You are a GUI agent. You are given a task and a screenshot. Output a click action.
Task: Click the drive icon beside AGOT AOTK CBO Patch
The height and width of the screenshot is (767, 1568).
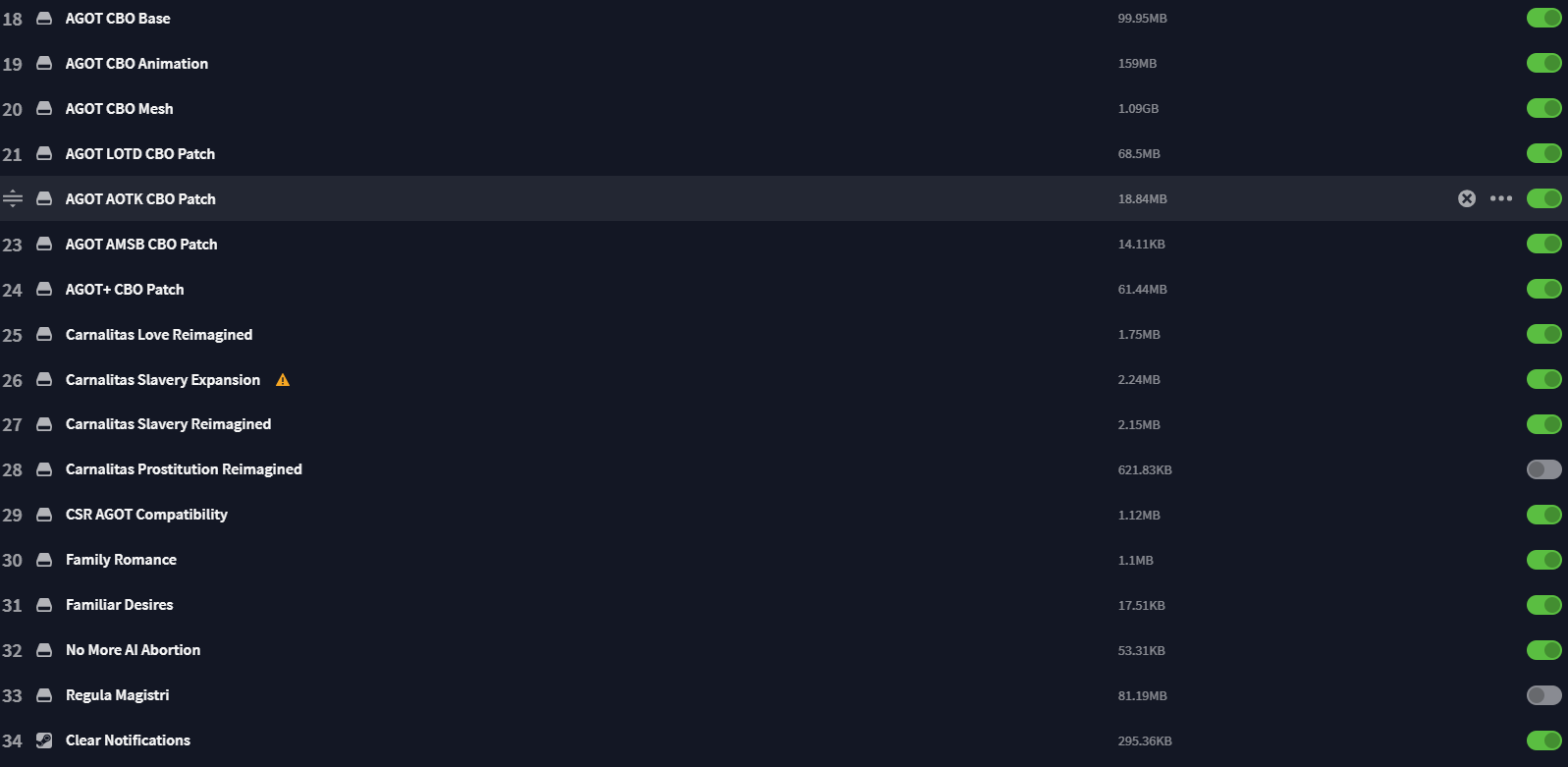click(x=44, y=199)
